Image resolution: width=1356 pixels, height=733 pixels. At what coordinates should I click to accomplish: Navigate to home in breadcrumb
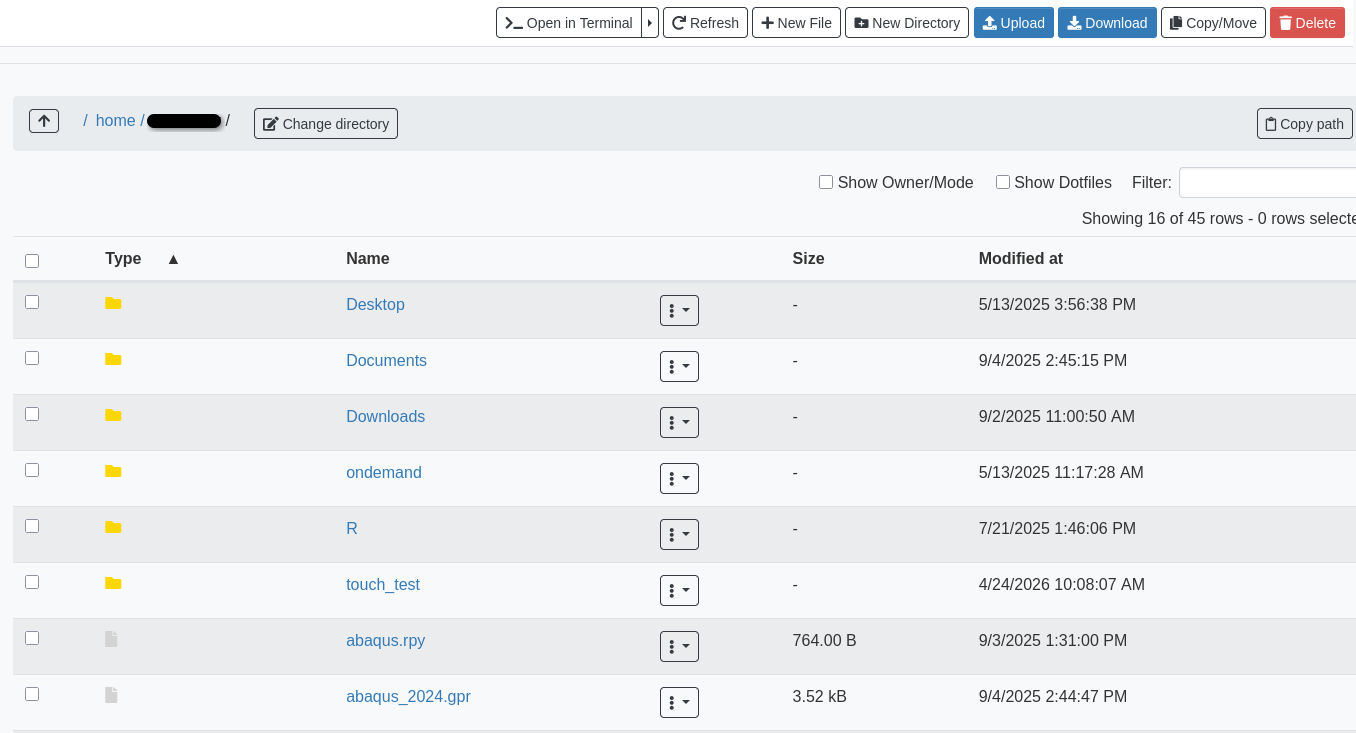[x=116, y=121]
